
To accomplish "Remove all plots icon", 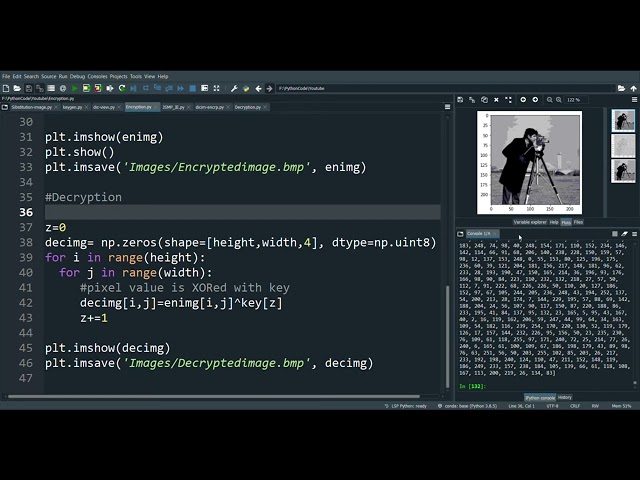I will (509, 100).
